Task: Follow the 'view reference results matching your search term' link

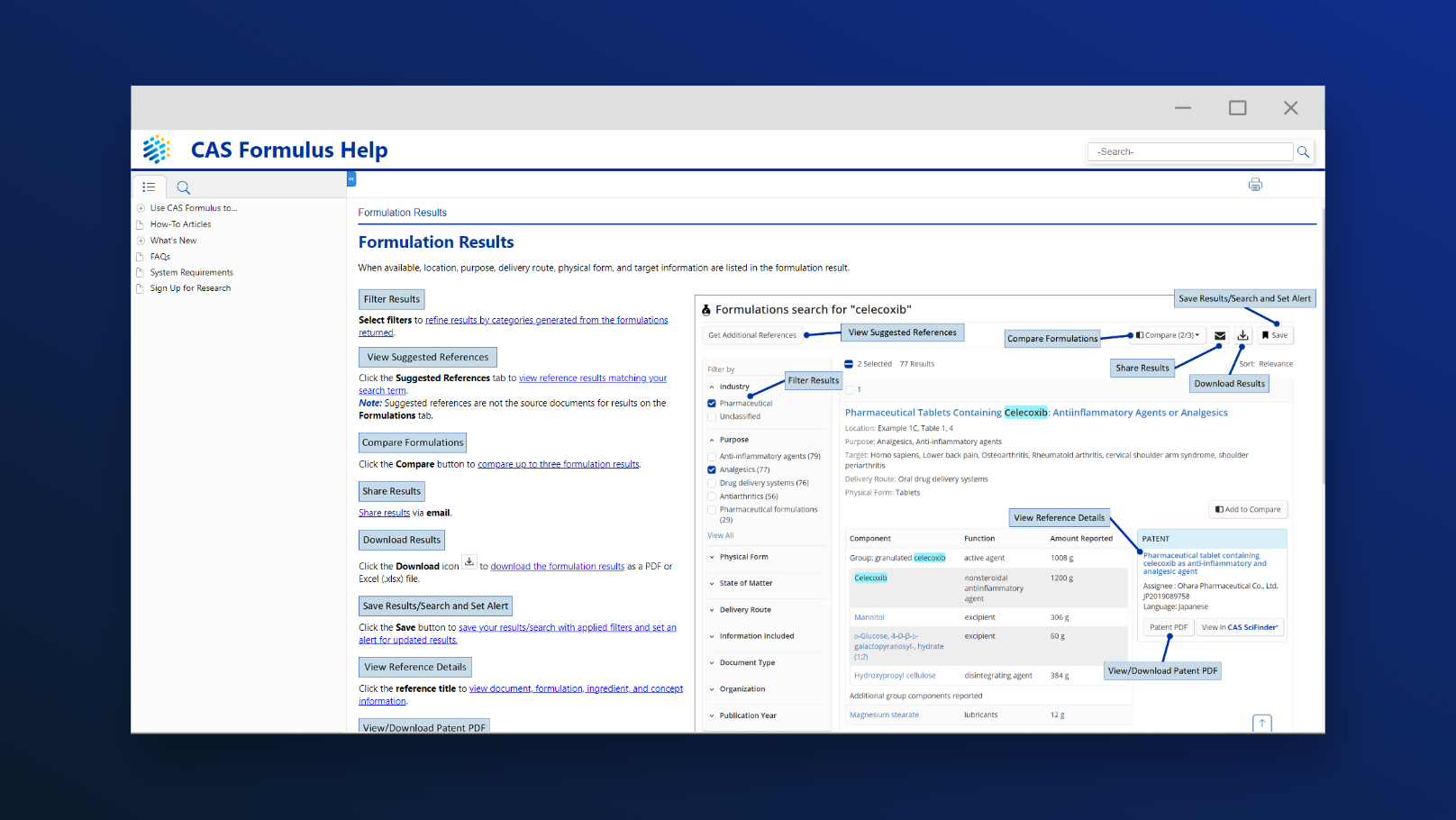Action: pos(593,378)
